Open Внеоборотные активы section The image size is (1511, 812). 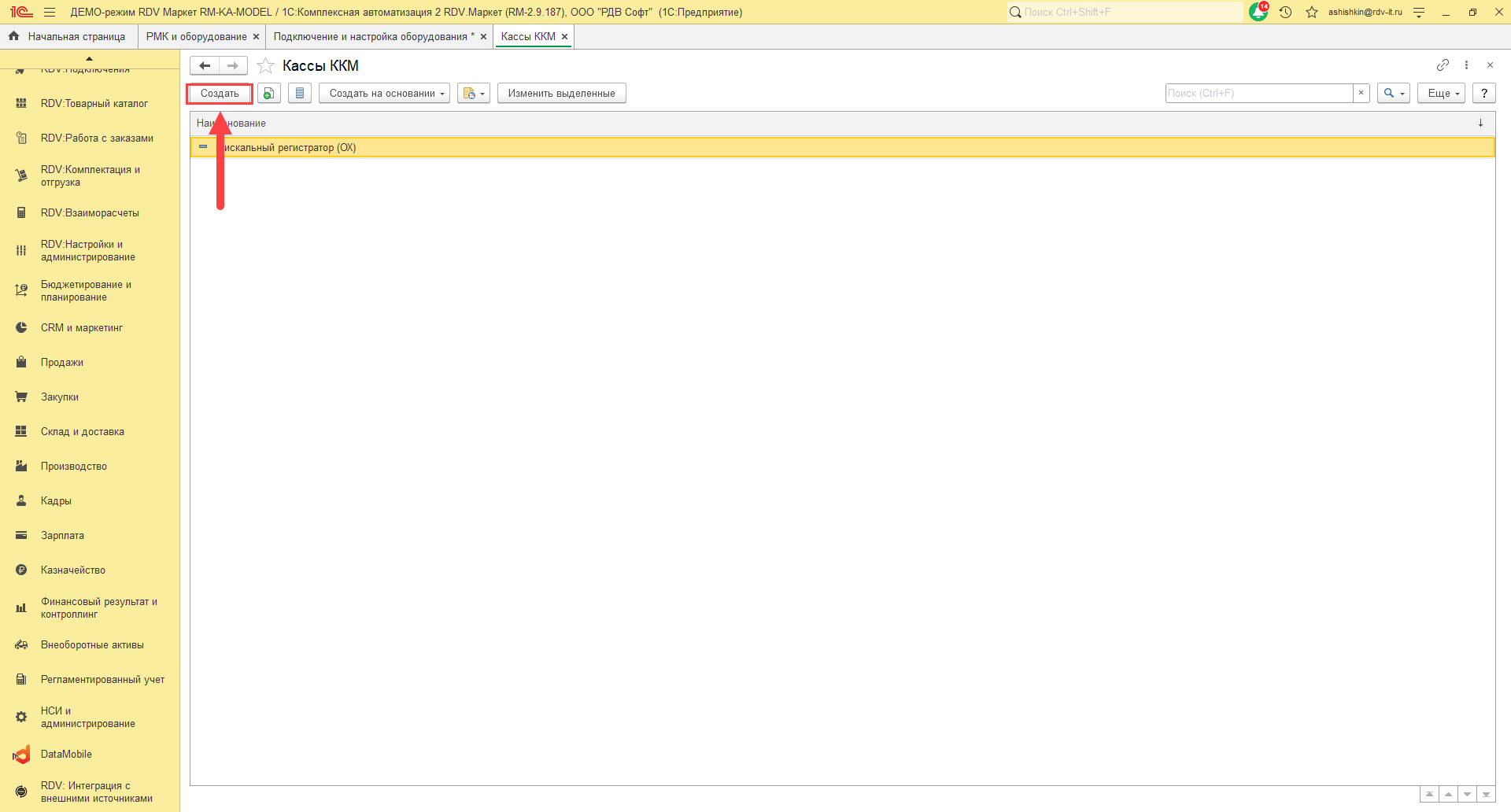click(90, 644)
